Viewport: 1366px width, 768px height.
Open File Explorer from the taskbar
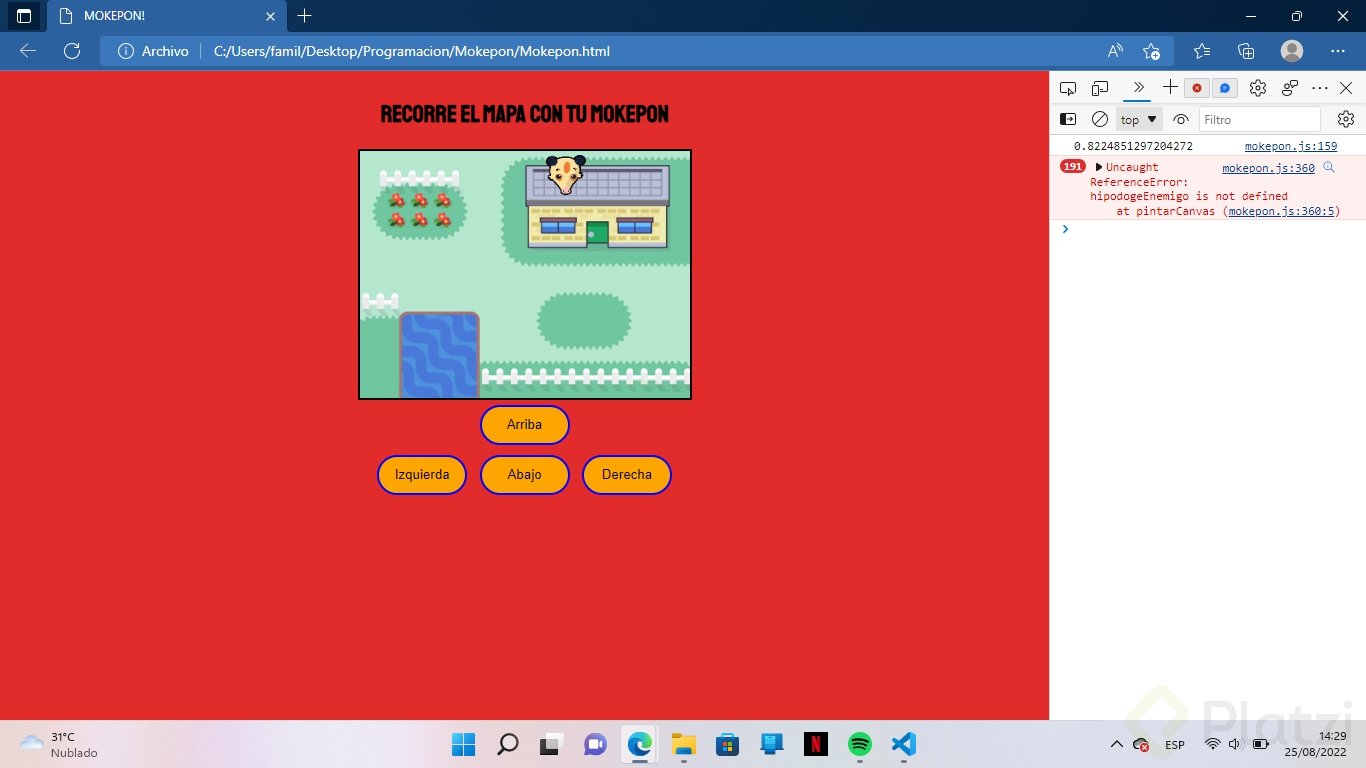pos(683,744)
